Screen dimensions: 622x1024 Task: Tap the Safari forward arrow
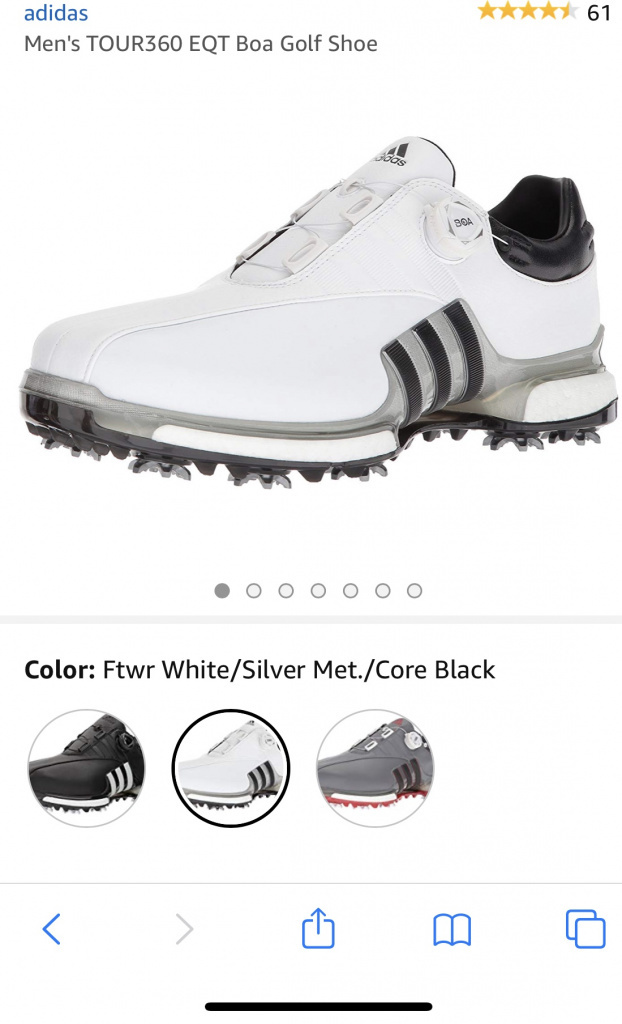(185, 929)
